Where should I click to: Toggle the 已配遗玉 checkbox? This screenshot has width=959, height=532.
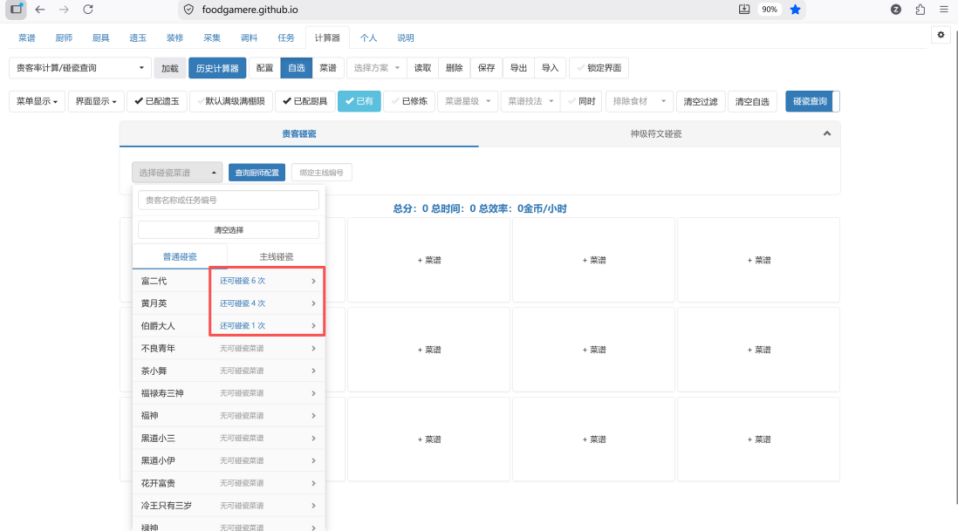(157, 102)
